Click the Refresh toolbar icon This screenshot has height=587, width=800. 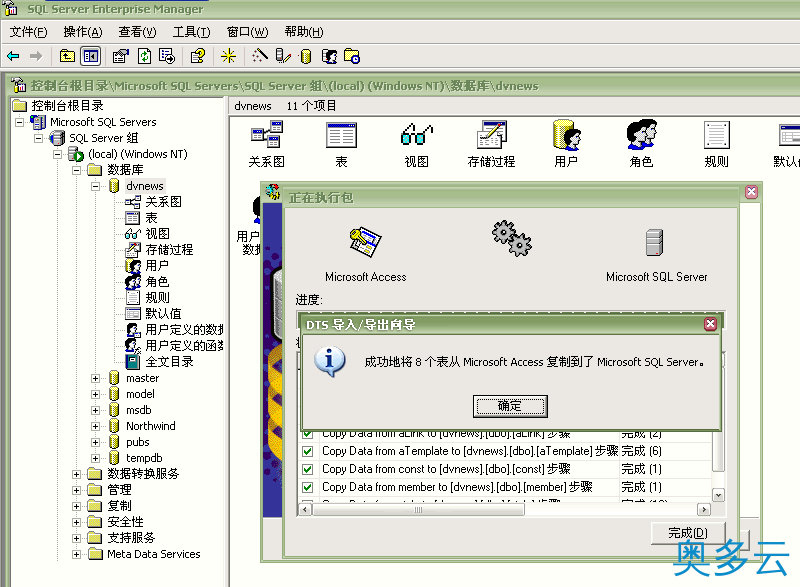click(145, 56)
